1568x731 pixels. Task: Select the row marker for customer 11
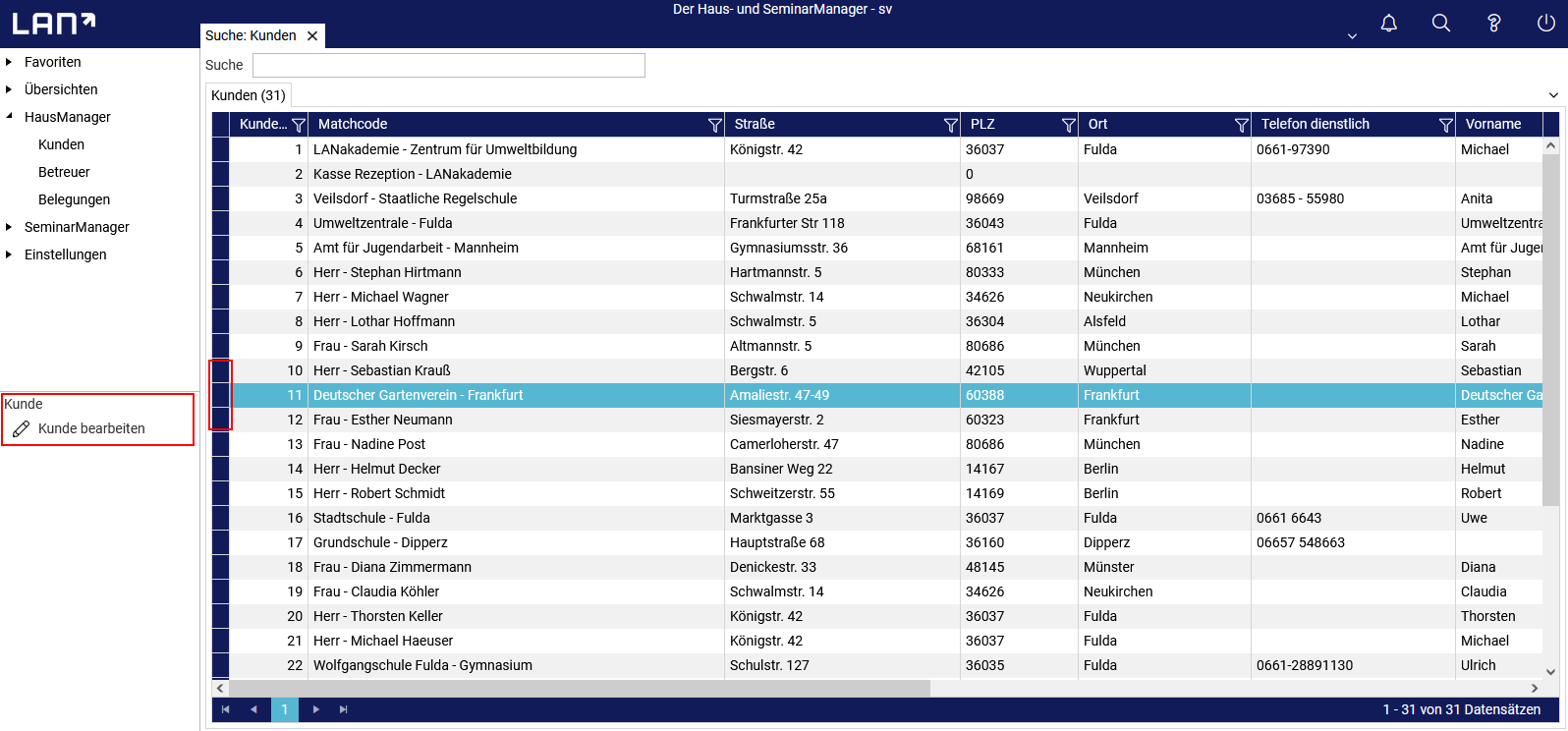221,395
